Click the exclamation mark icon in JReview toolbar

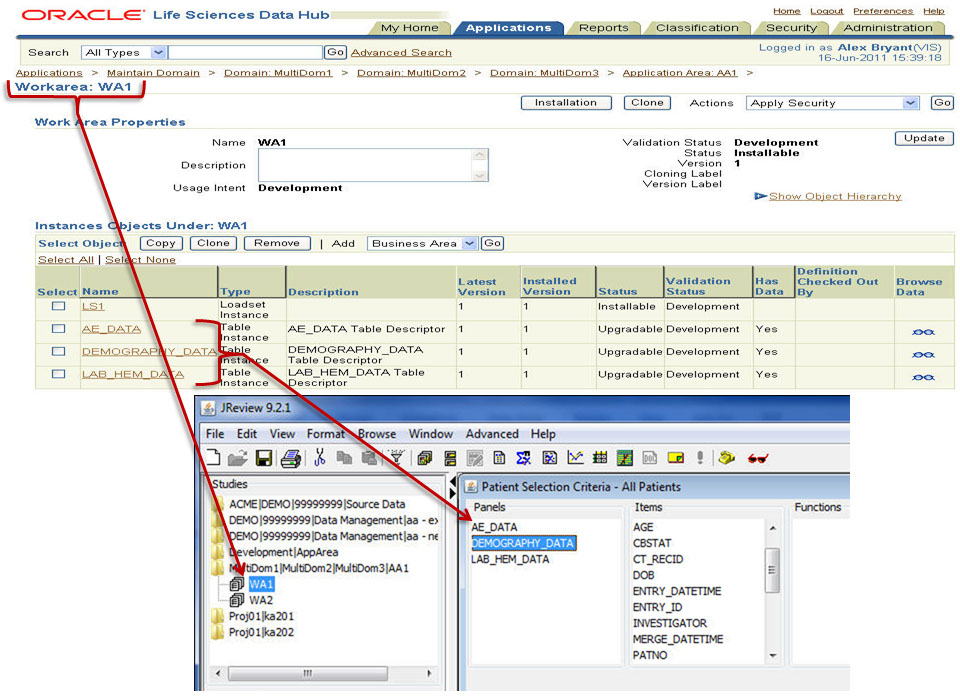point(700,457)
